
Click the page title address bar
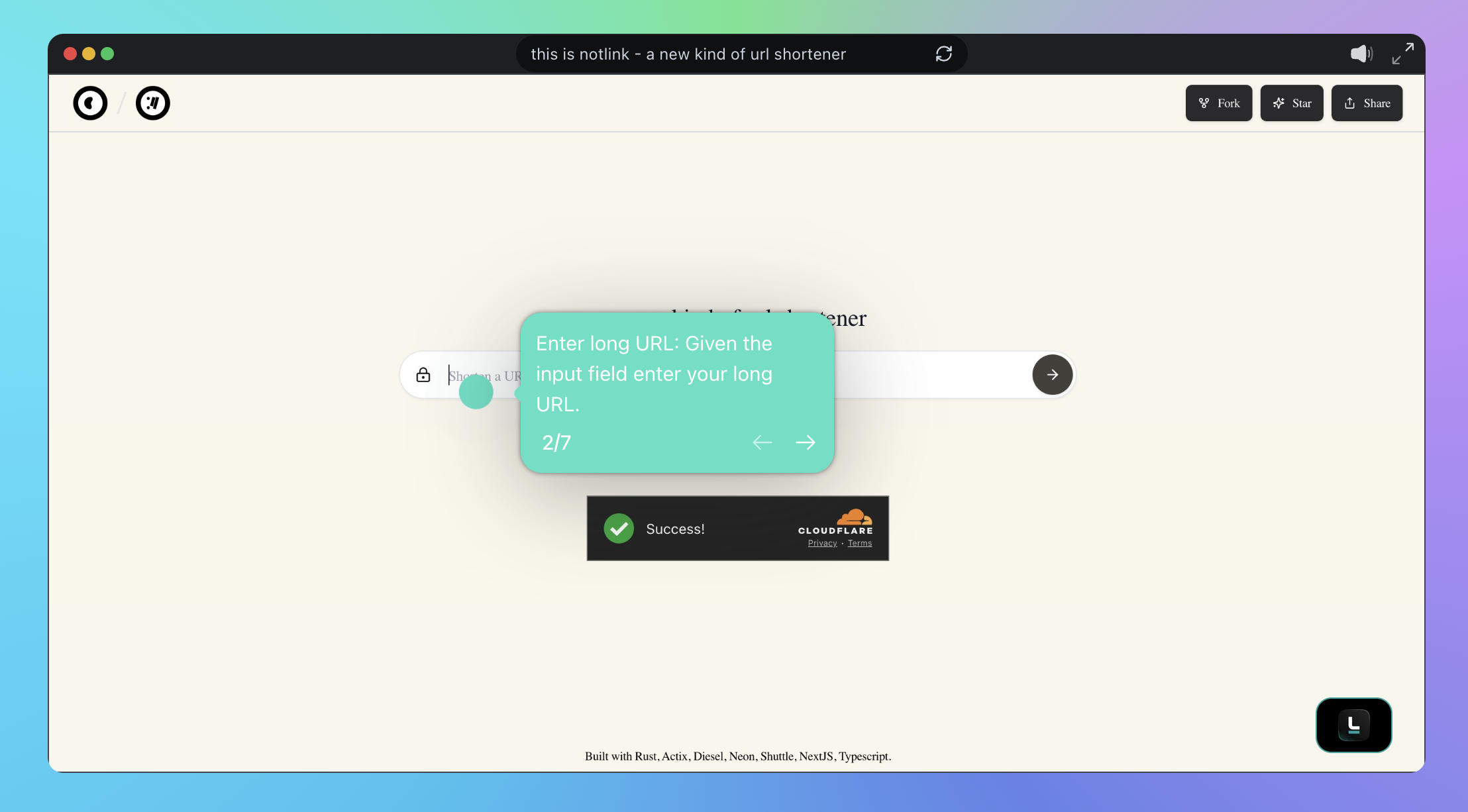pyautogui.click(x=688, y=54)
